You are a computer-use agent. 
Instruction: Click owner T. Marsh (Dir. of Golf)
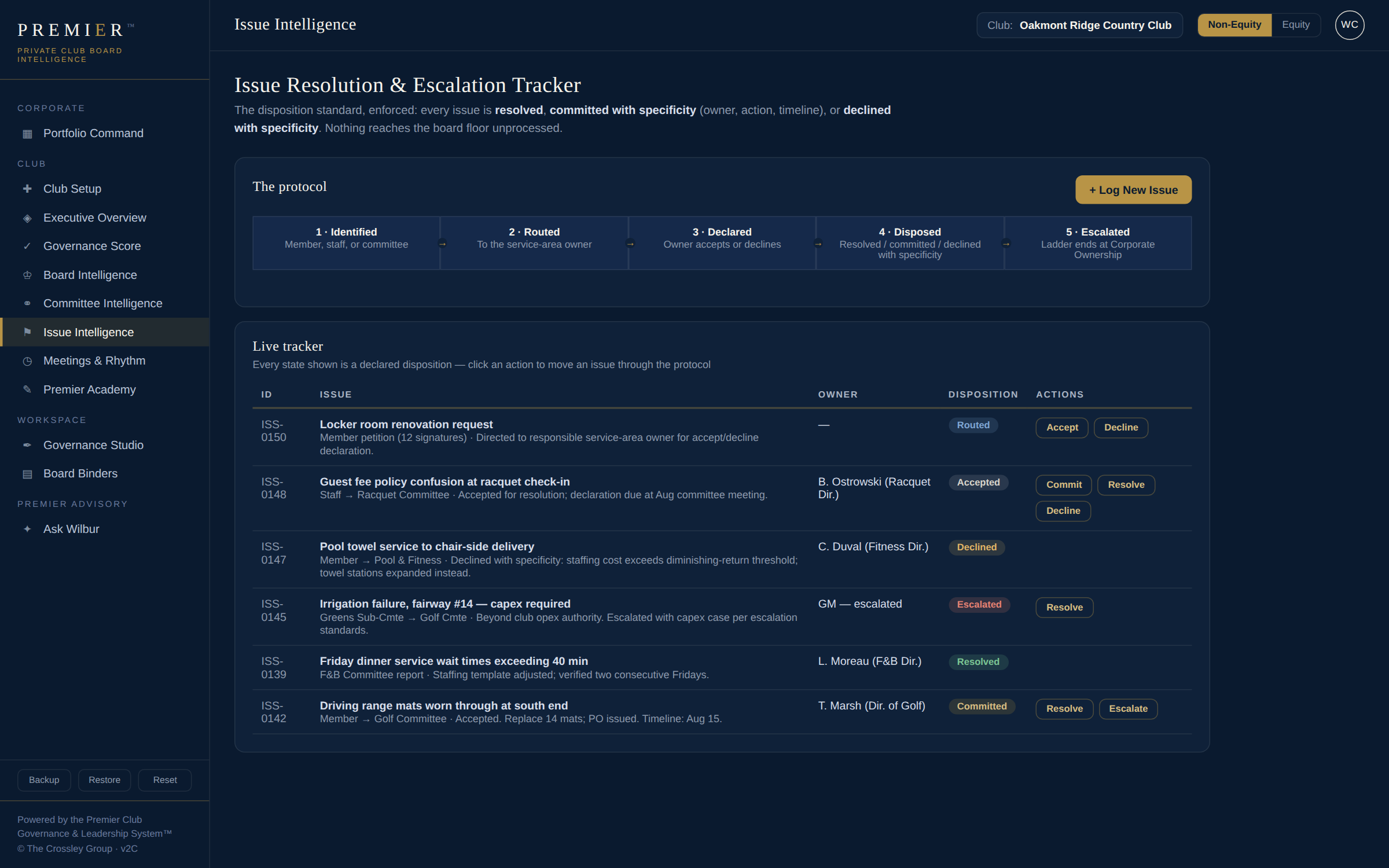pos(872,706)
